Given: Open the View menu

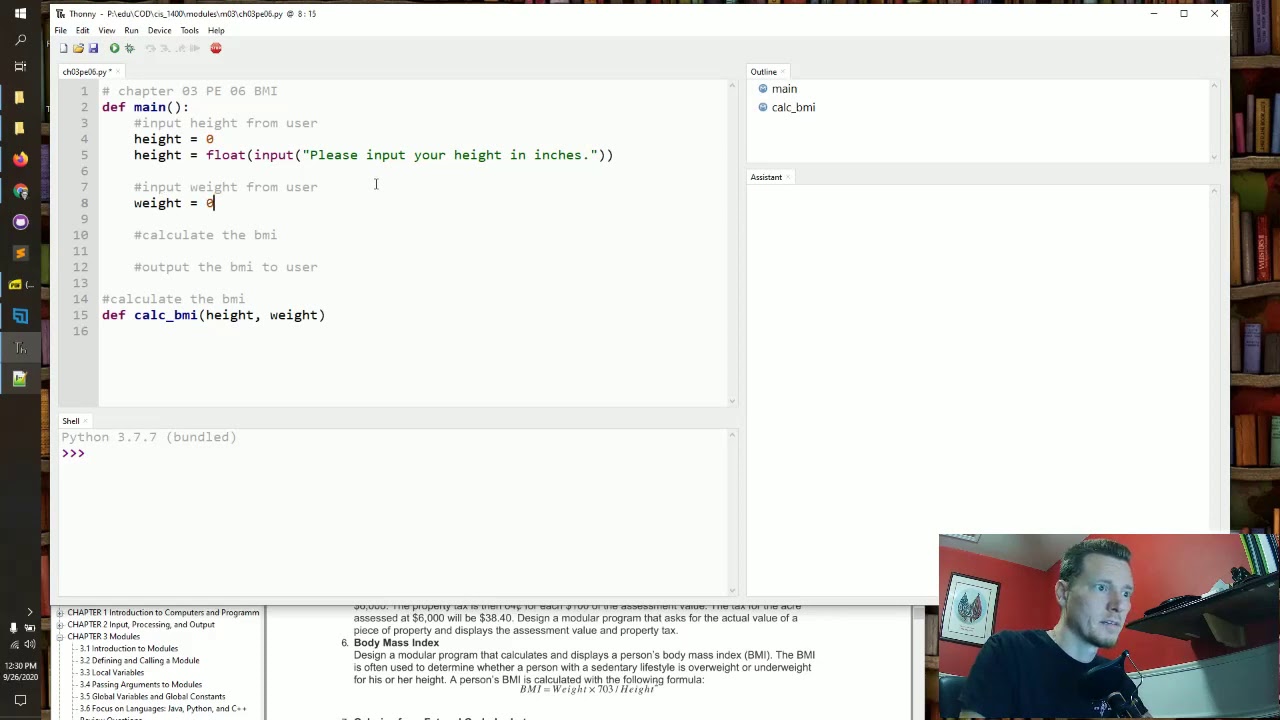Looking at the screenshot, I should pos(106,30).
